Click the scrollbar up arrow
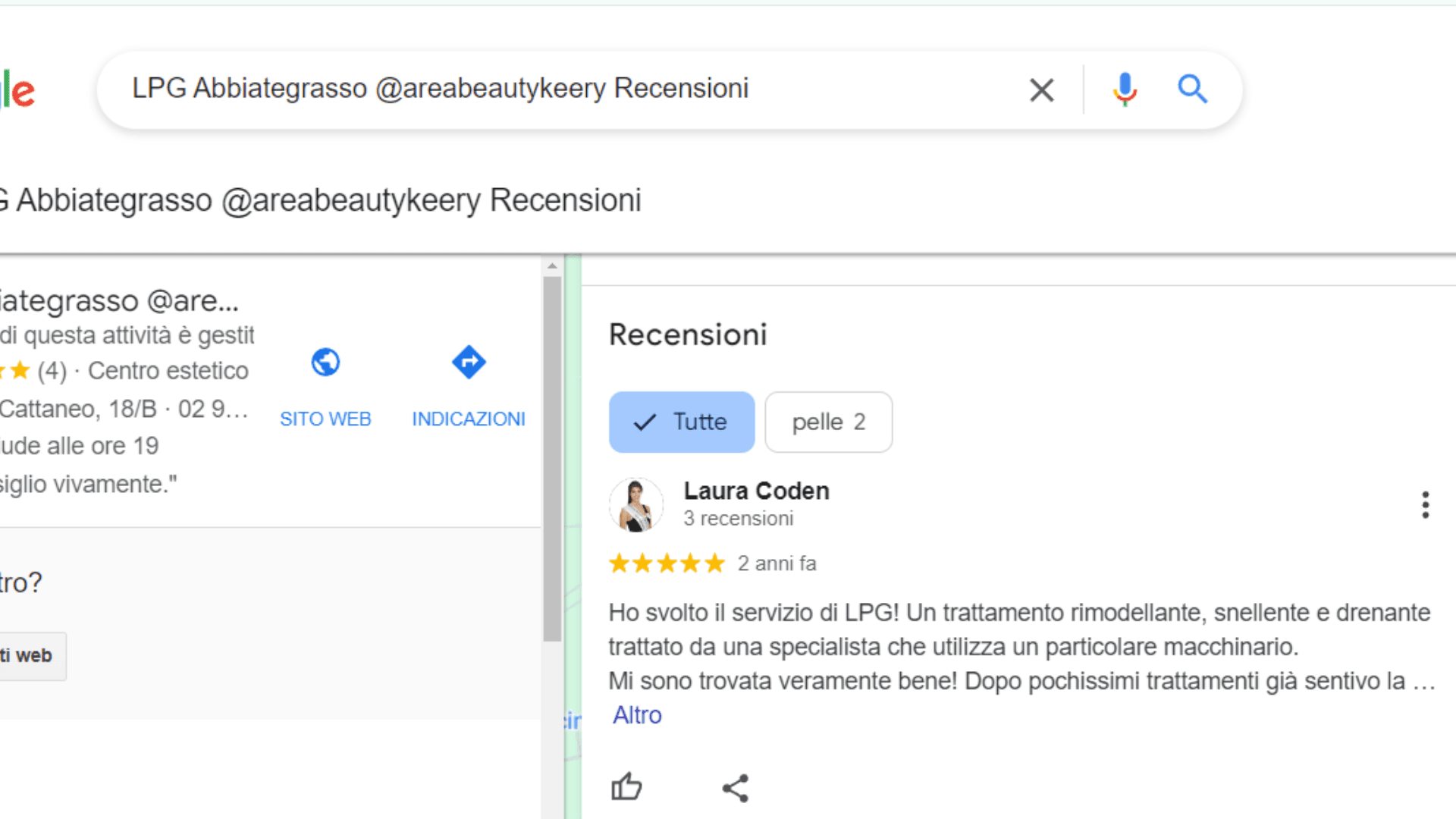 [x=552, y=266]
